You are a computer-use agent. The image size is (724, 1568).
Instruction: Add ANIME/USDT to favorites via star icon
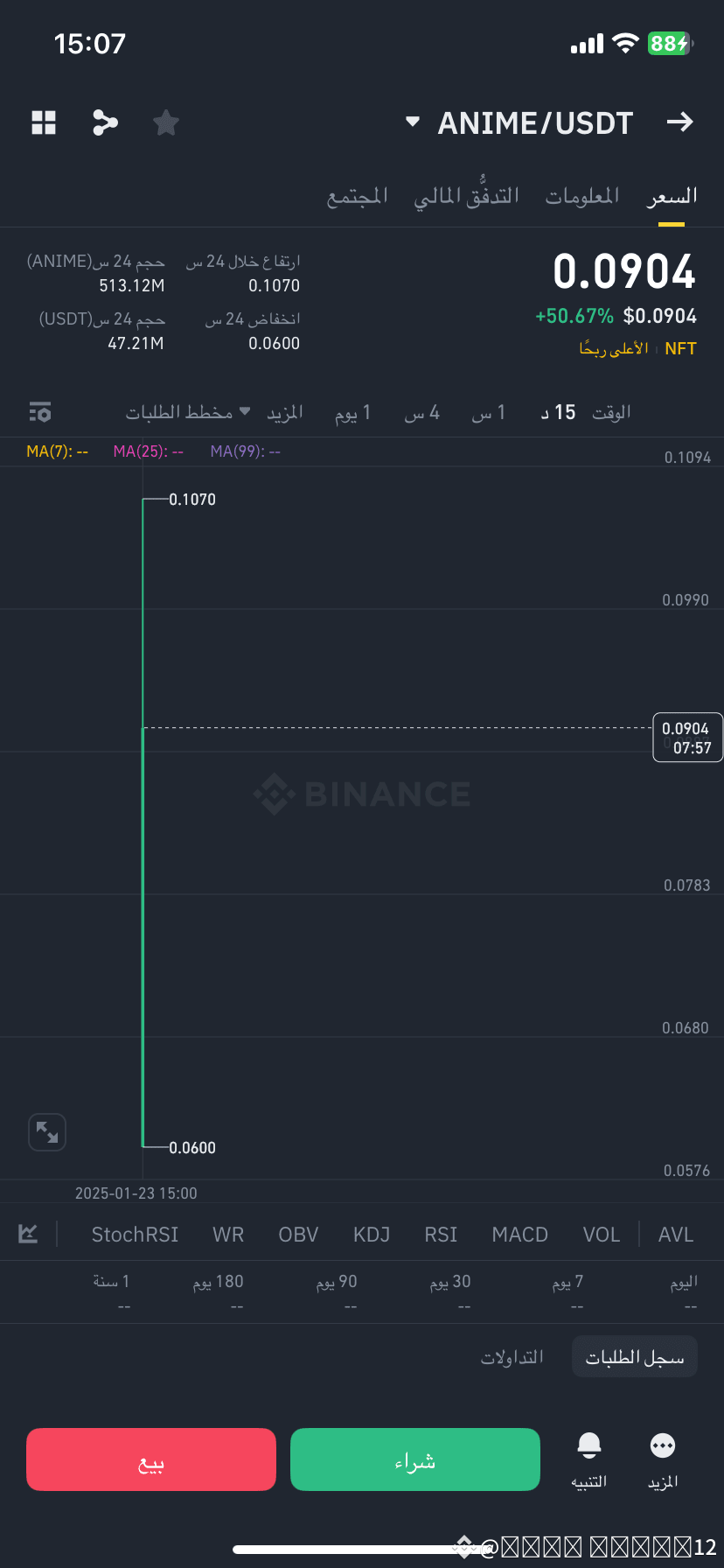coord(165,122)
